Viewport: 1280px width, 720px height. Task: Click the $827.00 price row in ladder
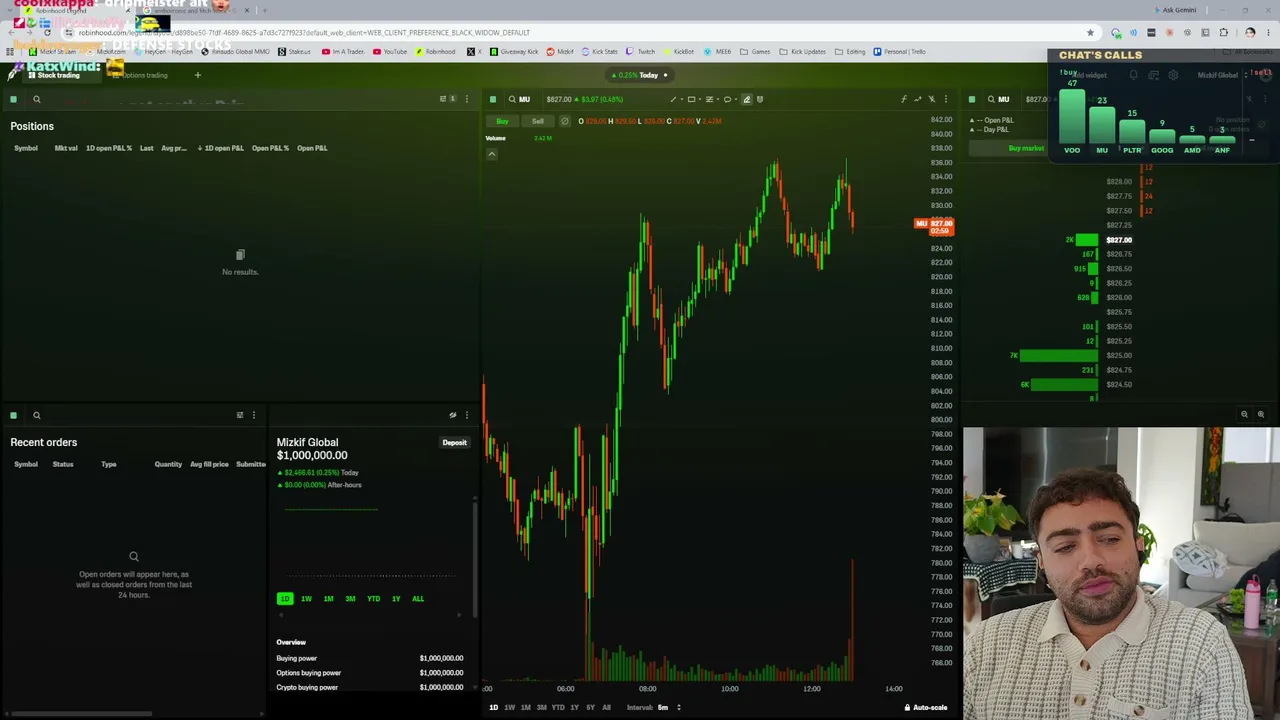click(1119, 240)
